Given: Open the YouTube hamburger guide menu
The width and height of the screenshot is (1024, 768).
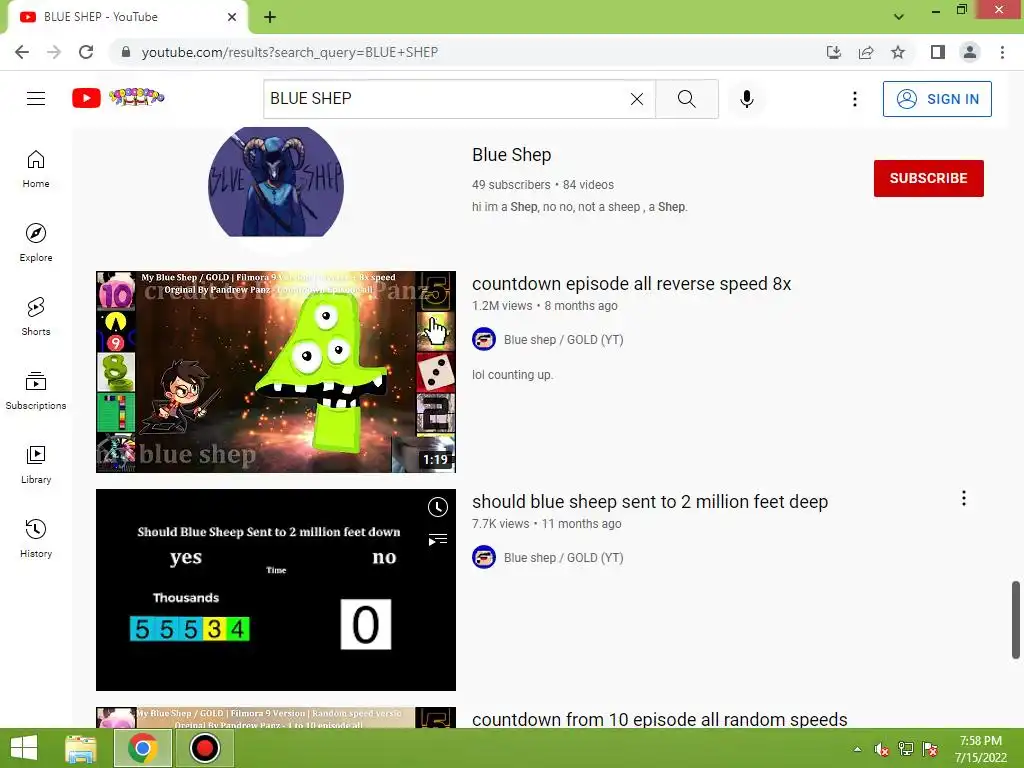Looking at the screenshot, I should [36, 99].
